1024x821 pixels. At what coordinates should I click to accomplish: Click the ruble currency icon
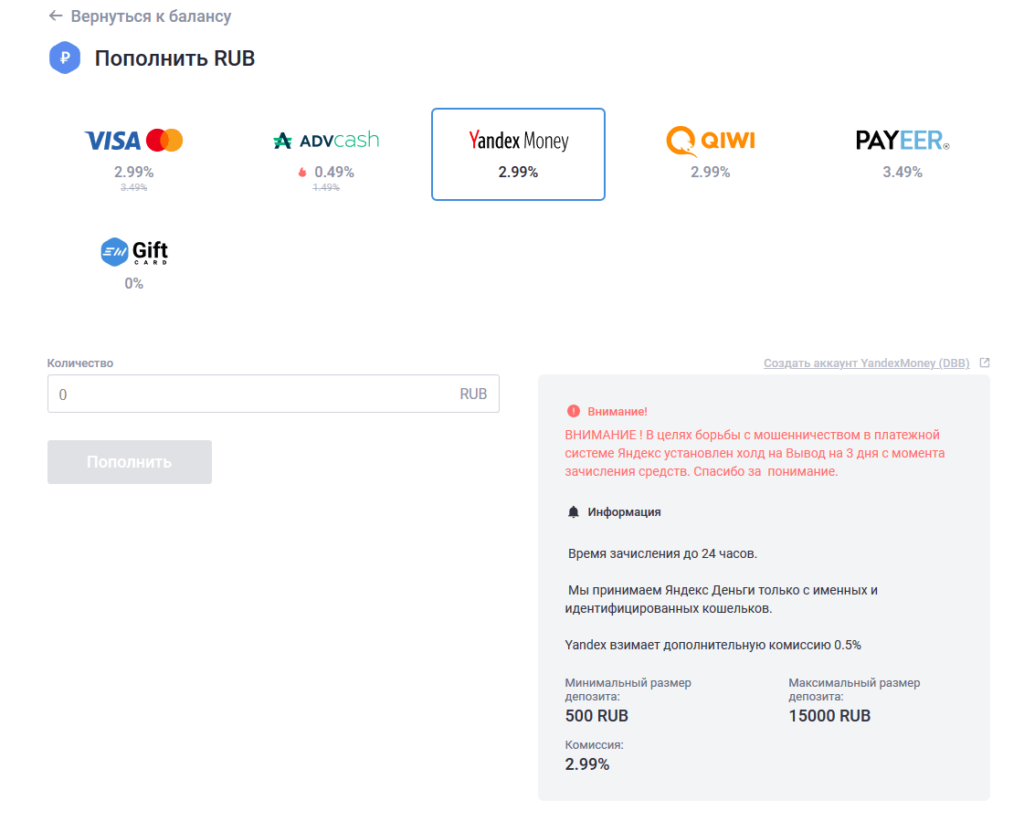(x=64, y=58)
